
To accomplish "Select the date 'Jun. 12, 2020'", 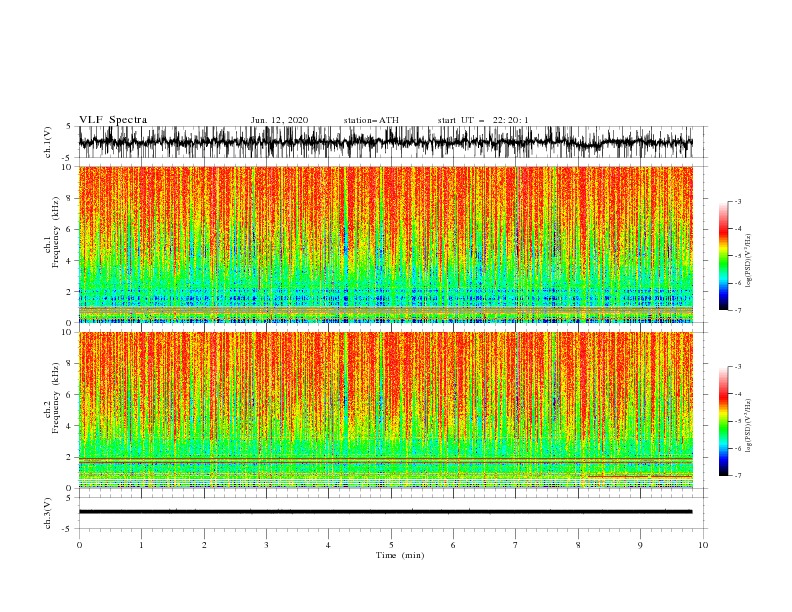I will coord(279,120).
